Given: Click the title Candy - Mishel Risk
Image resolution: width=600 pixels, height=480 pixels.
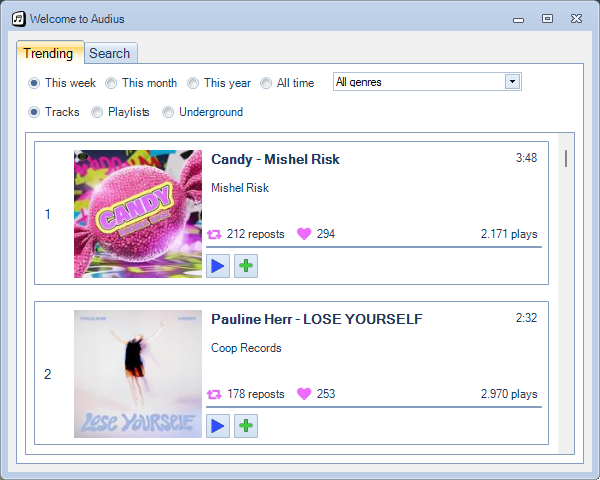Looking at the screenshot, I should (x=275, y=159).
